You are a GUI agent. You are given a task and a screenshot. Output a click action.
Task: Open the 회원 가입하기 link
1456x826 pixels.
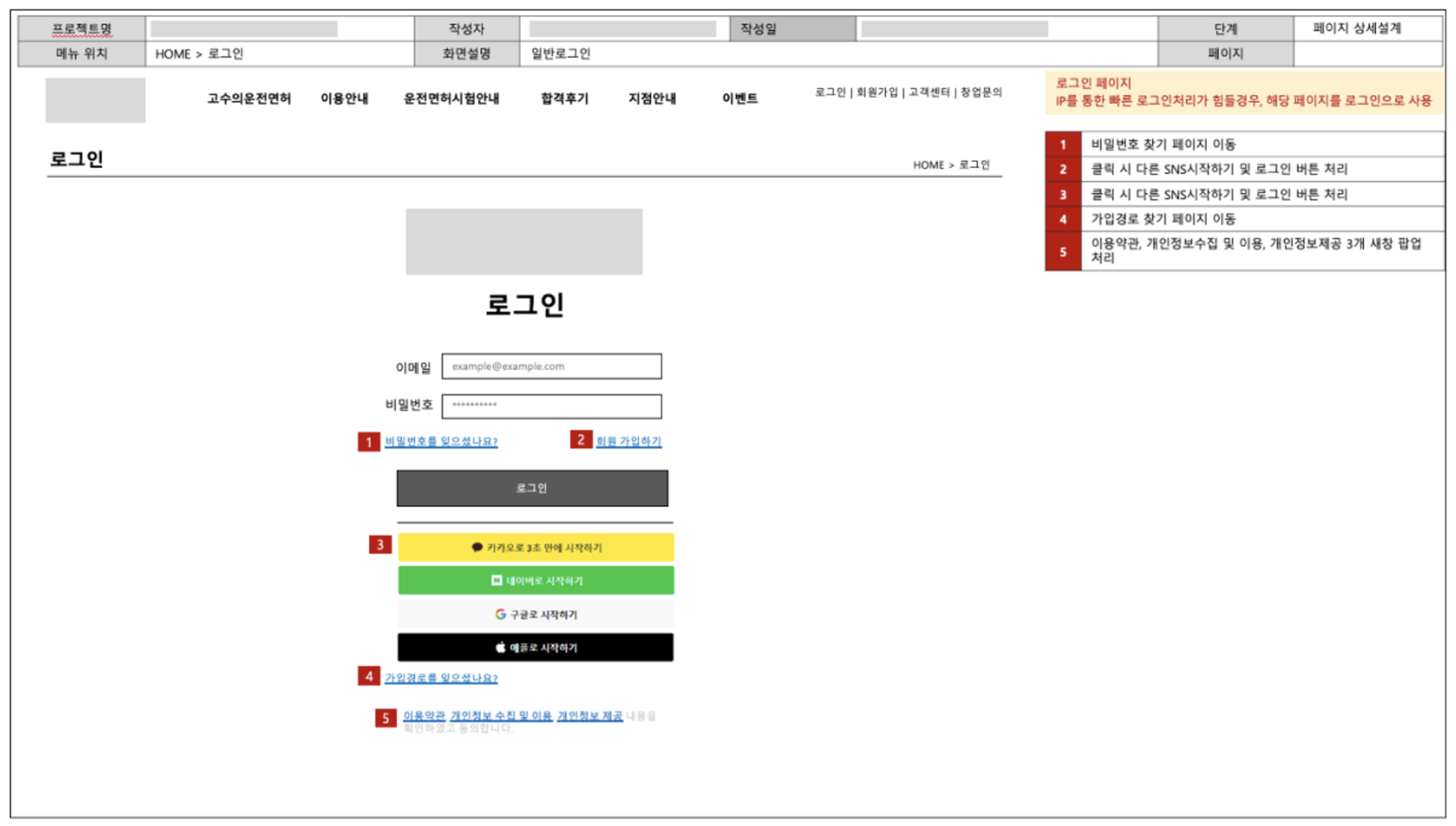(629, 441)
